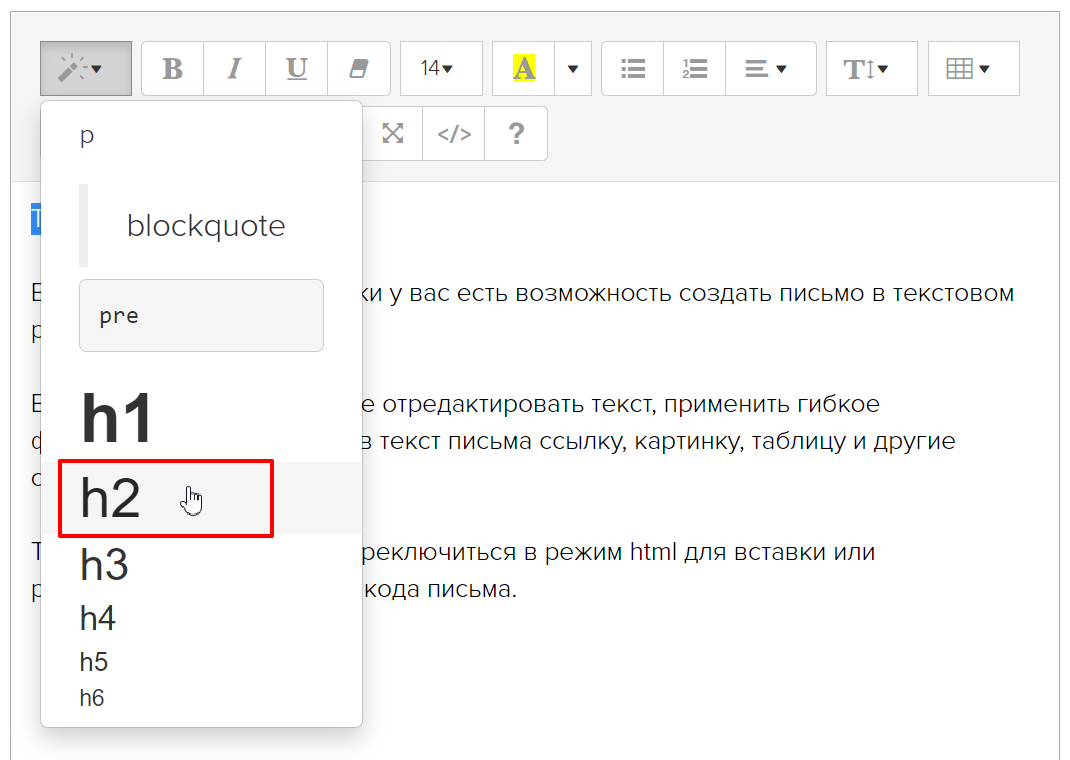Toggle fullscreen editor mode
Viewport: 1070px width, 760px height.
(393, 134)
